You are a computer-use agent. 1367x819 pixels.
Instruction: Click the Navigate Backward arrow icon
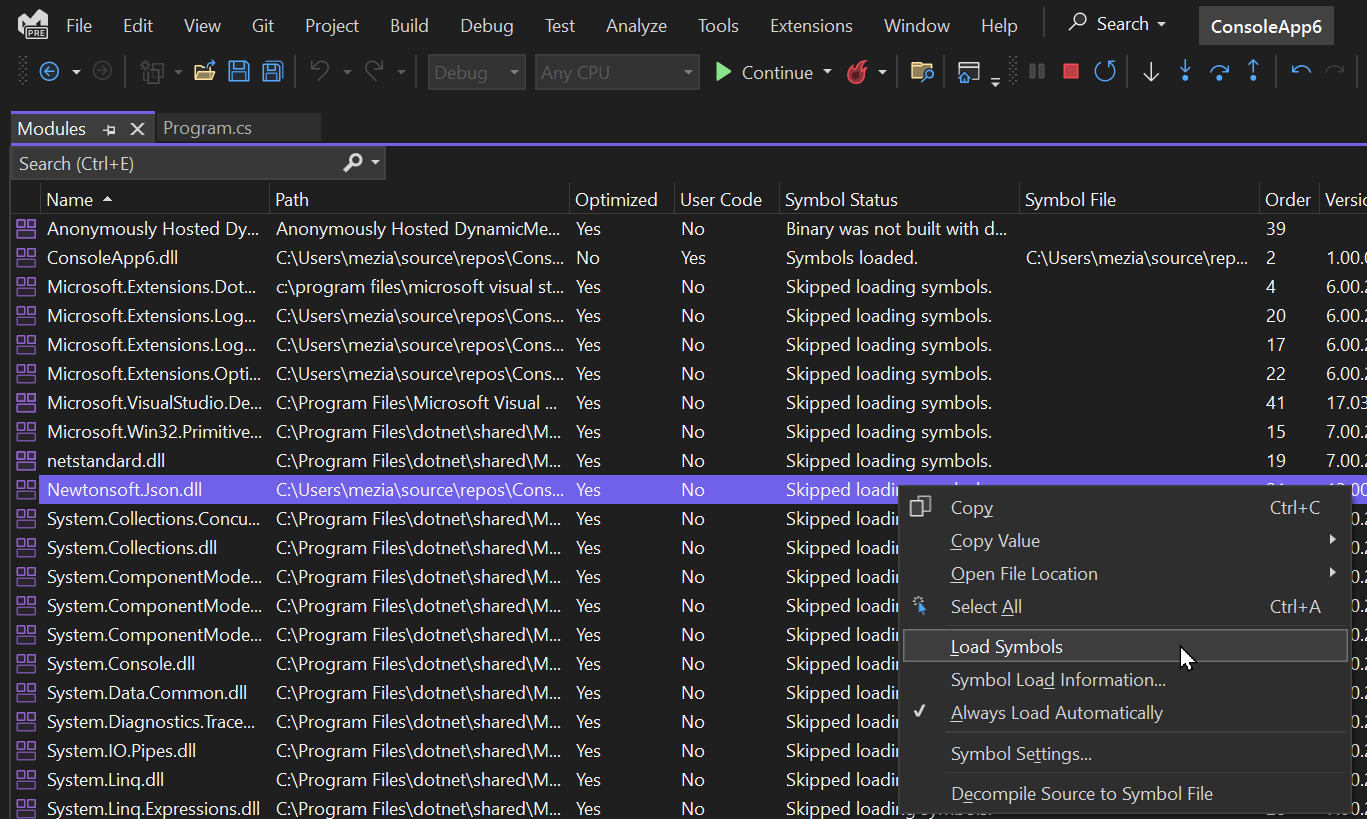click(x=48, y=72)
